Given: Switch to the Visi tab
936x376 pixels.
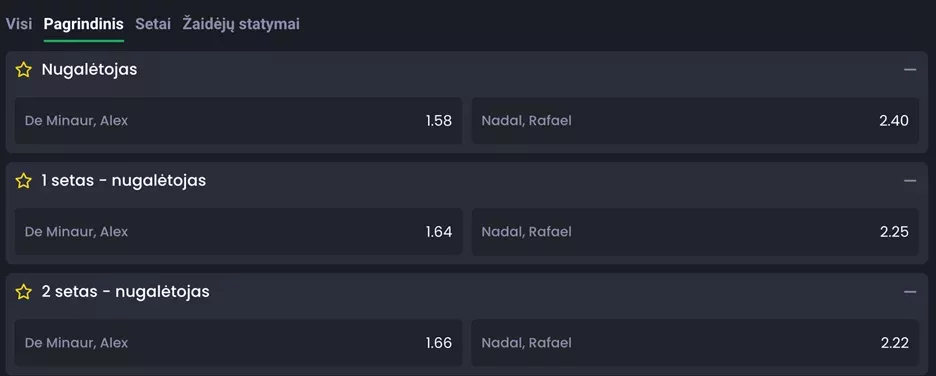Looking at the screenshot, I should click(x=19, y=24).
